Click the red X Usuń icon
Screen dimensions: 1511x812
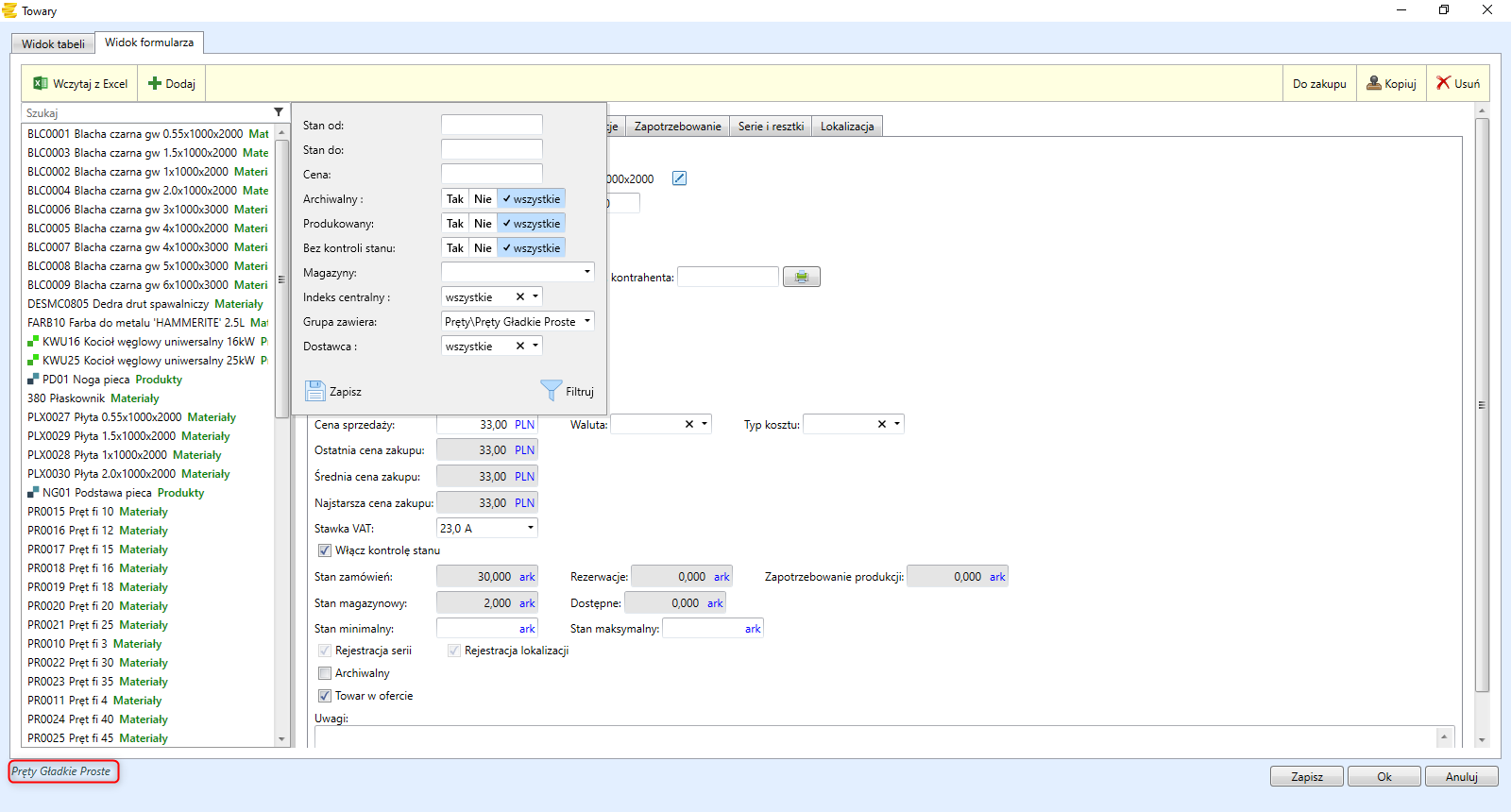click(x=1443, y=83)
